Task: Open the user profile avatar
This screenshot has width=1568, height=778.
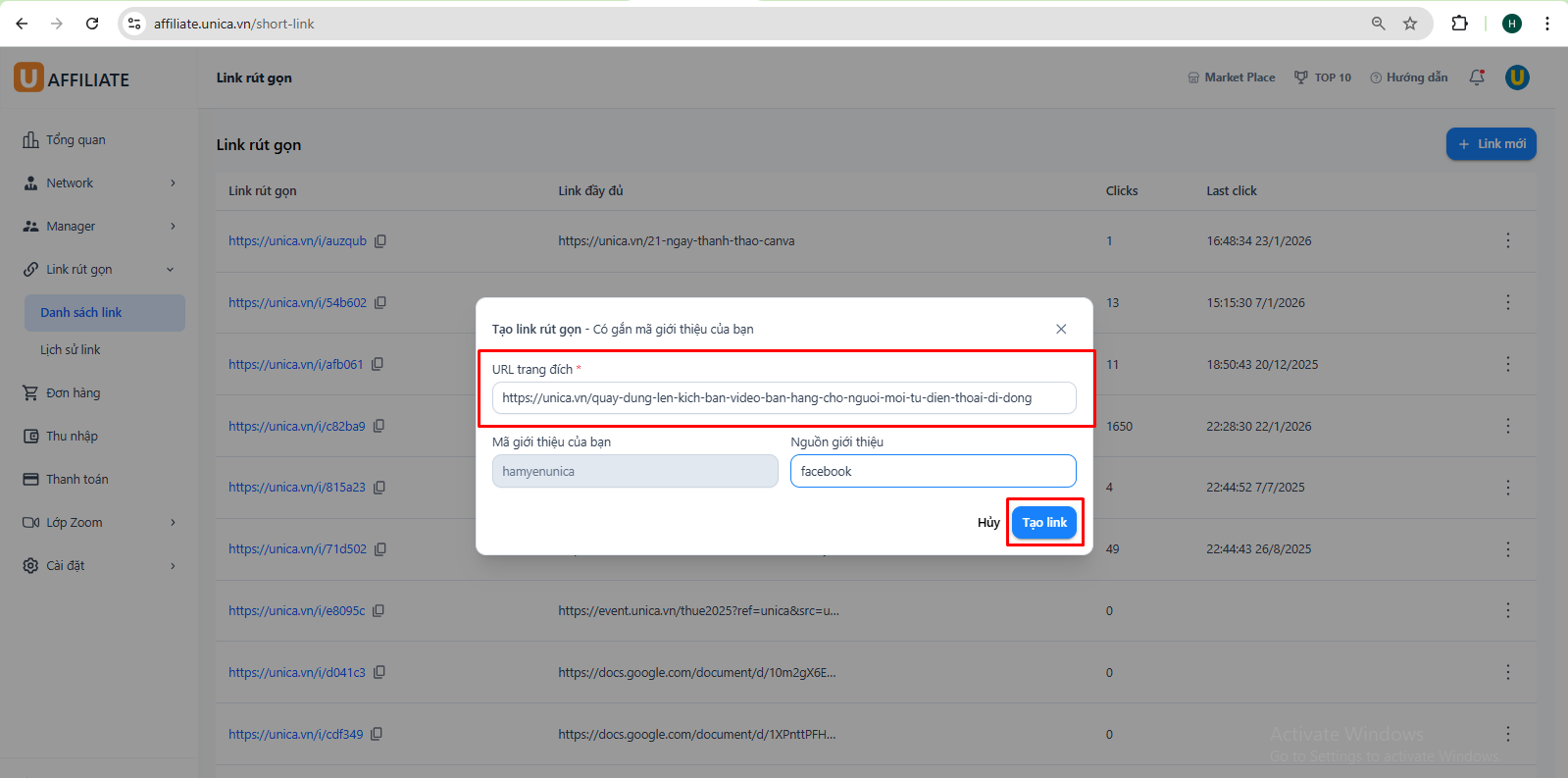Action: [1517, 78]
